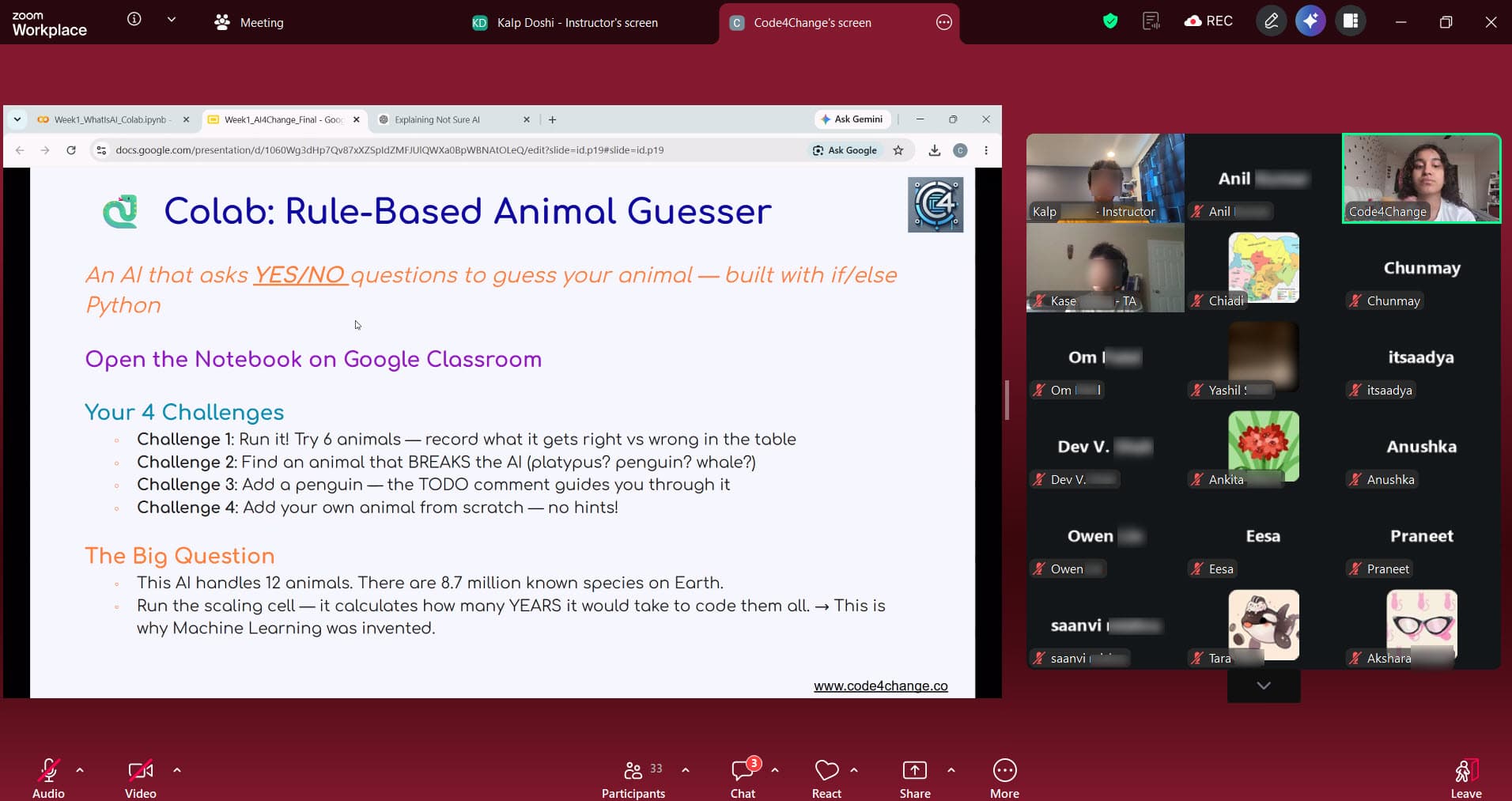Click 'Open the Notebook on Google Classroom' text
1512x801 pixels.
click(x=313, y=359)
